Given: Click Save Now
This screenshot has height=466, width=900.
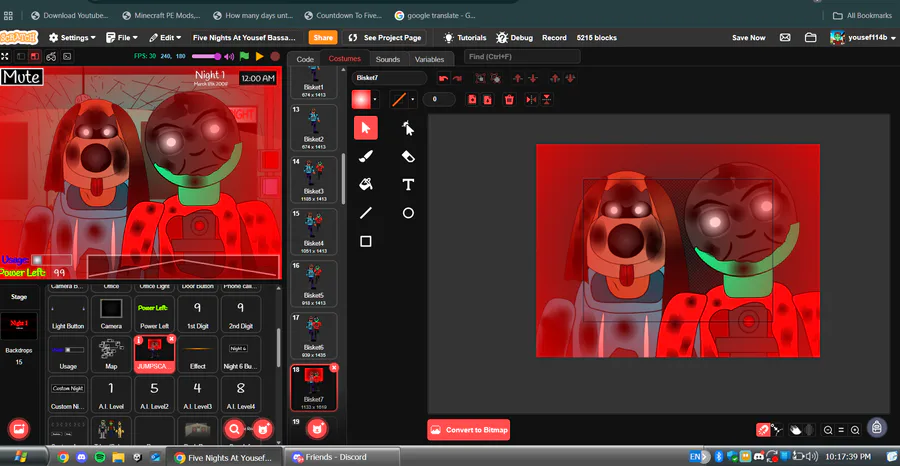Looking at the screenshot, I should point(748,37).
